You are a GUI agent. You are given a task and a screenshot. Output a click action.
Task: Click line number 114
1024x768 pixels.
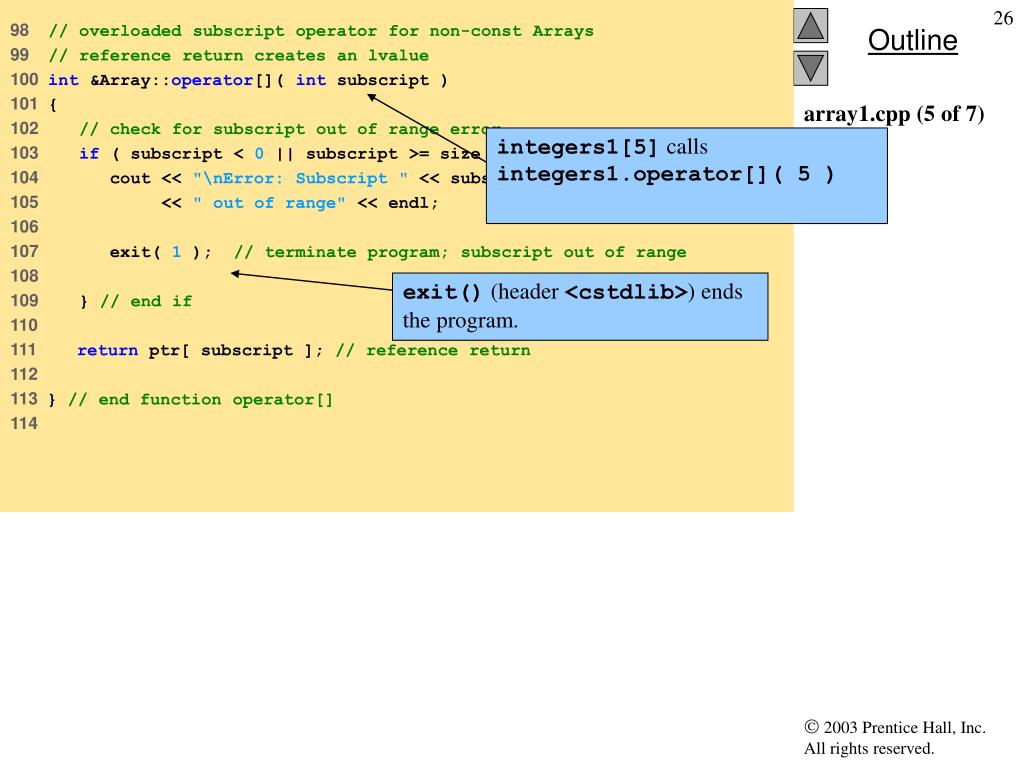pos(24,424)
